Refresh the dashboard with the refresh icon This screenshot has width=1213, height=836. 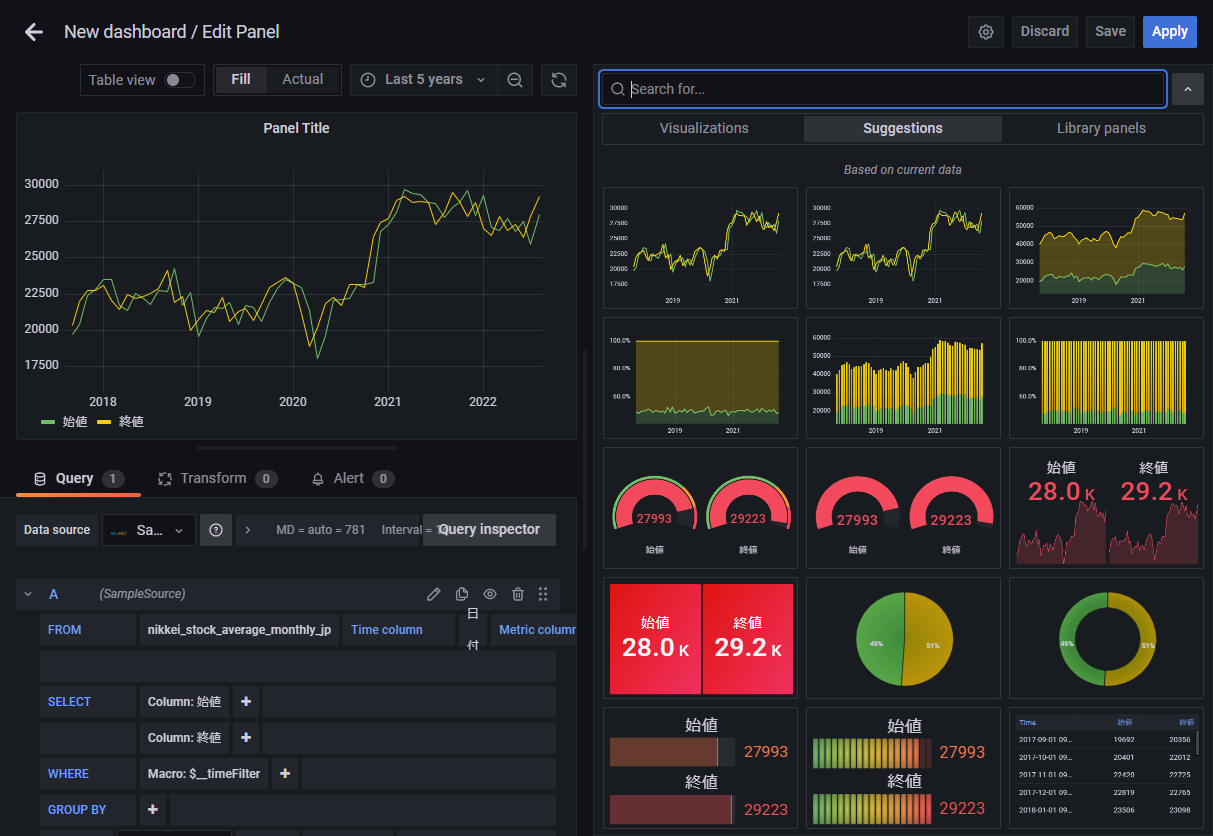pos(559,80)
